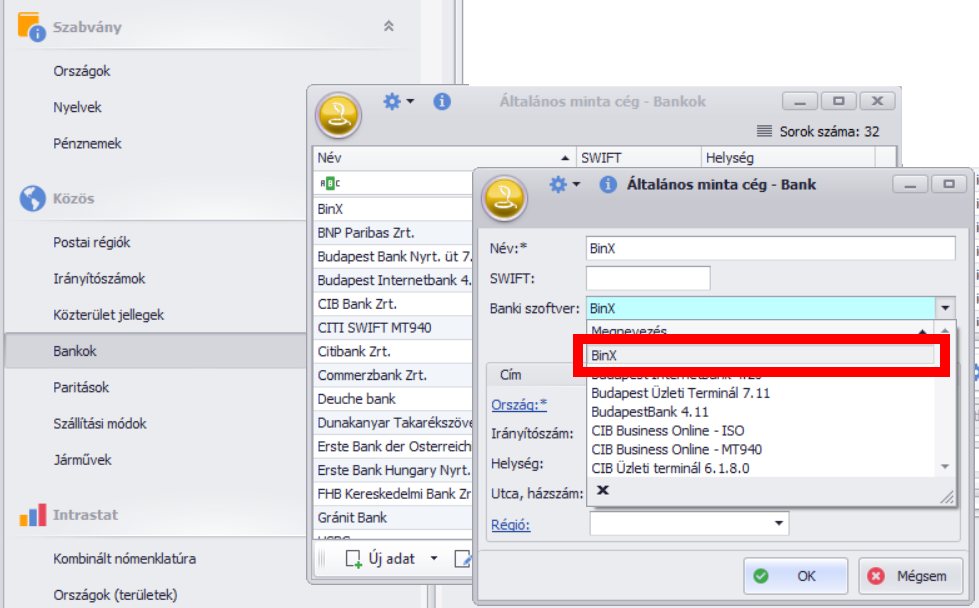Follow the Ország link label

pyautogui.click(x=519, y=404)
